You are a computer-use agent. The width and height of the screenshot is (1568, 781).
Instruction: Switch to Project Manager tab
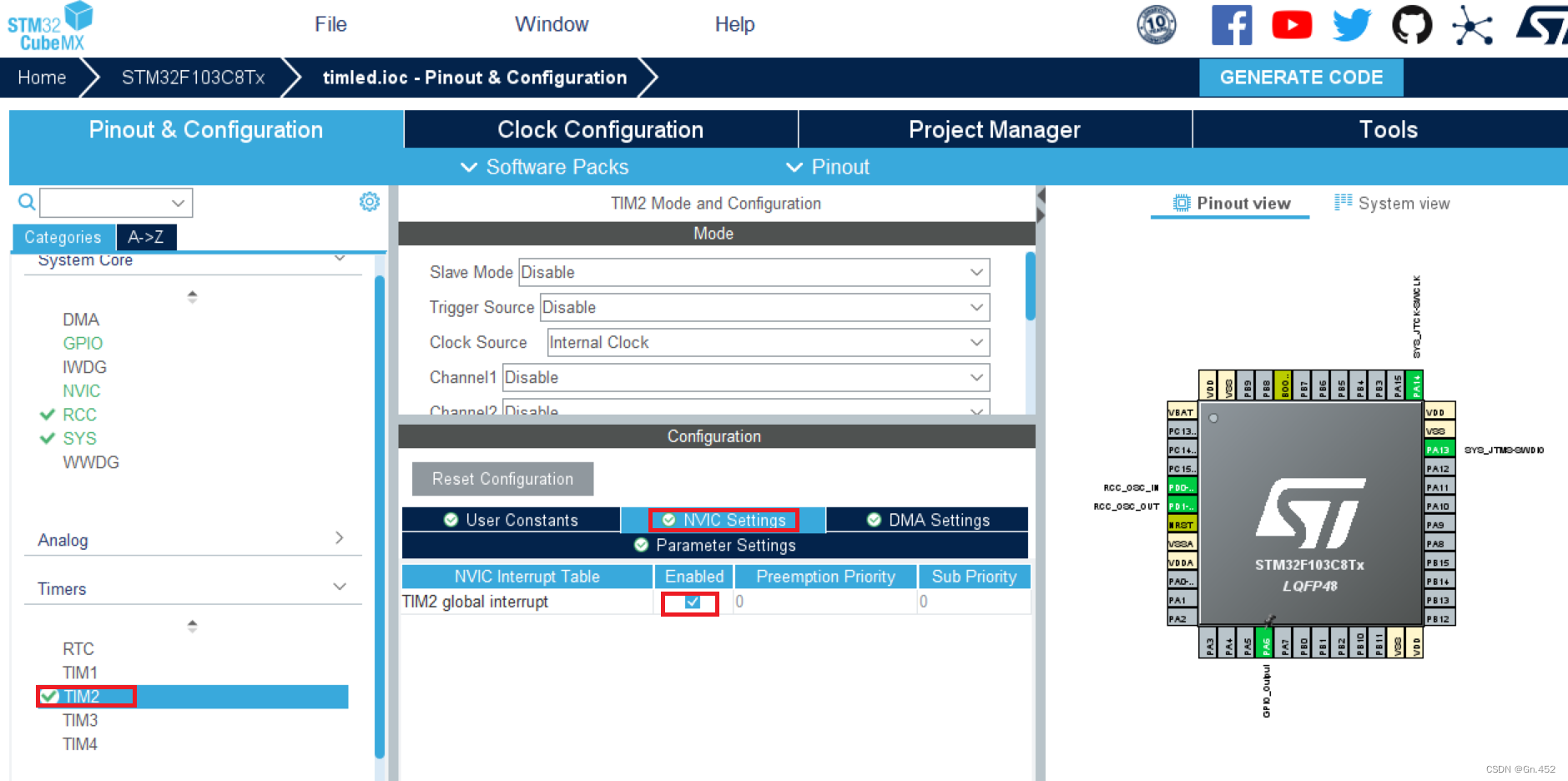(995, 129)
